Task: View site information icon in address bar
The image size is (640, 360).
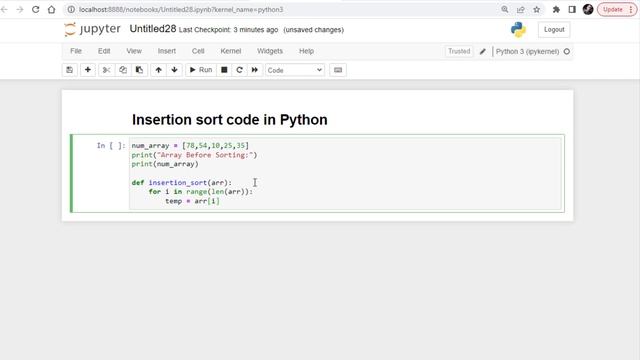Action: 71,9
